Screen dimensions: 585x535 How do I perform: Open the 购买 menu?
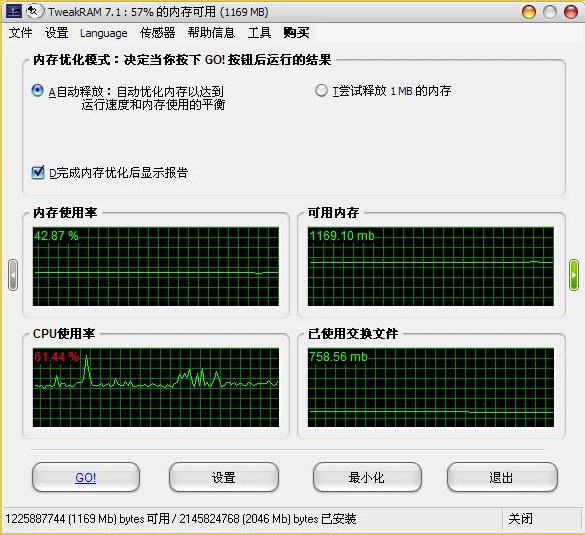(296, 33)
